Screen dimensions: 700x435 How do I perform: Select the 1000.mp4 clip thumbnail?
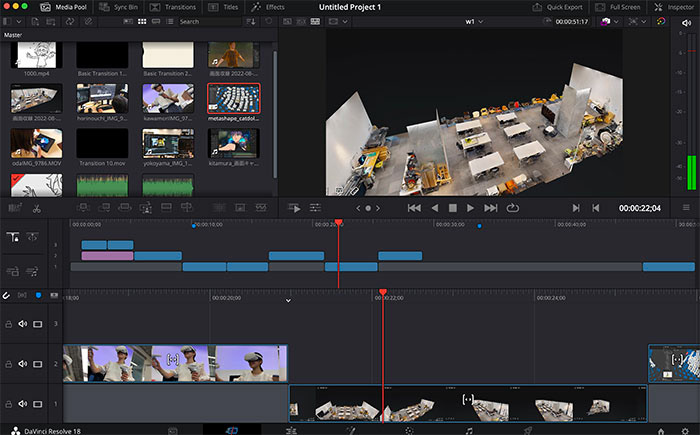tap(37, 55)
